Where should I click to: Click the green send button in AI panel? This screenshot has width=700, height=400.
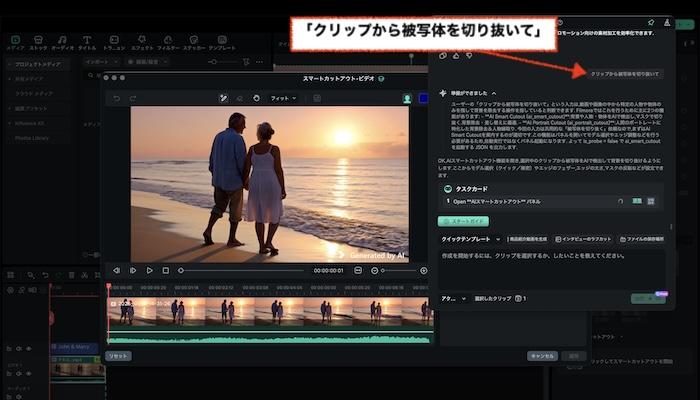(x=647, y=299)
